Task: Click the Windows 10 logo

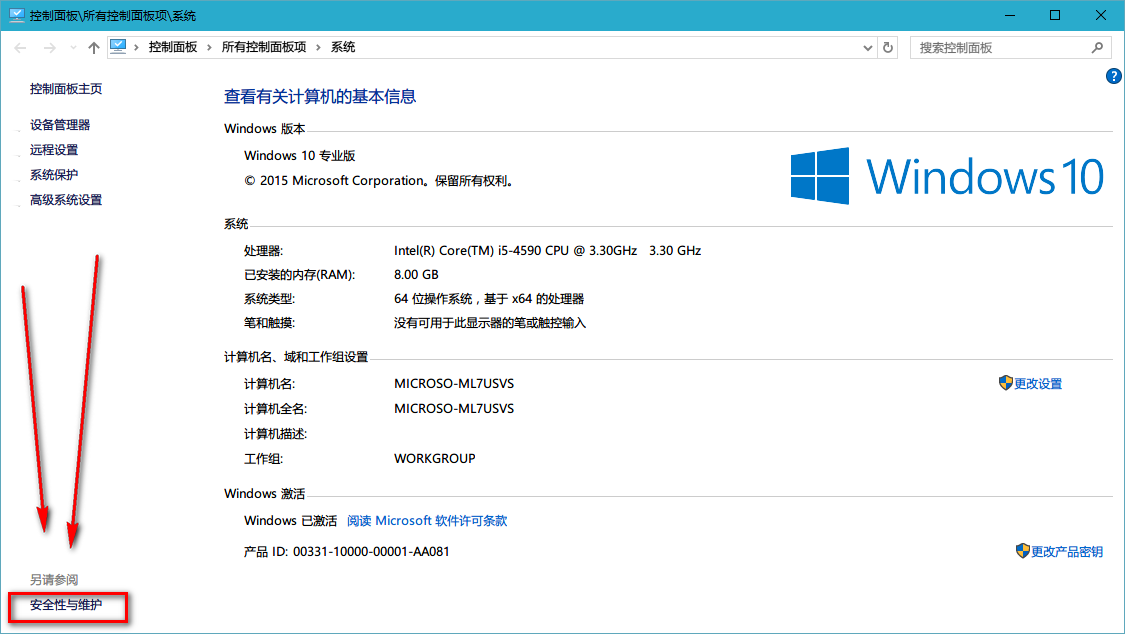Action: coord(947,176)
